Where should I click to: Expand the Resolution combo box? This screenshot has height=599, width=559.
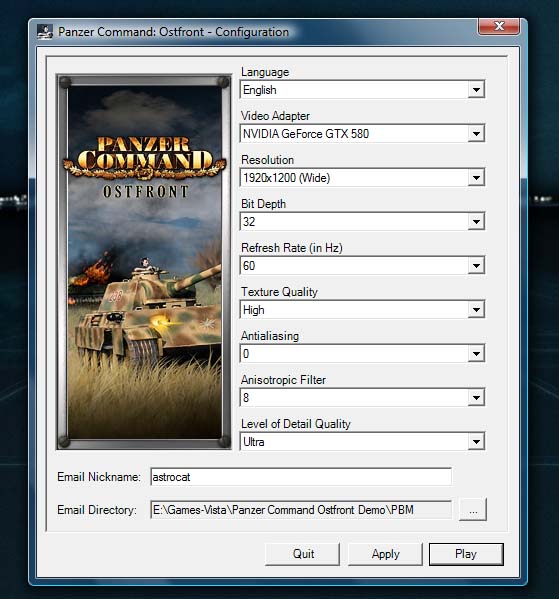pyautogui.click(x=362, y=178)
